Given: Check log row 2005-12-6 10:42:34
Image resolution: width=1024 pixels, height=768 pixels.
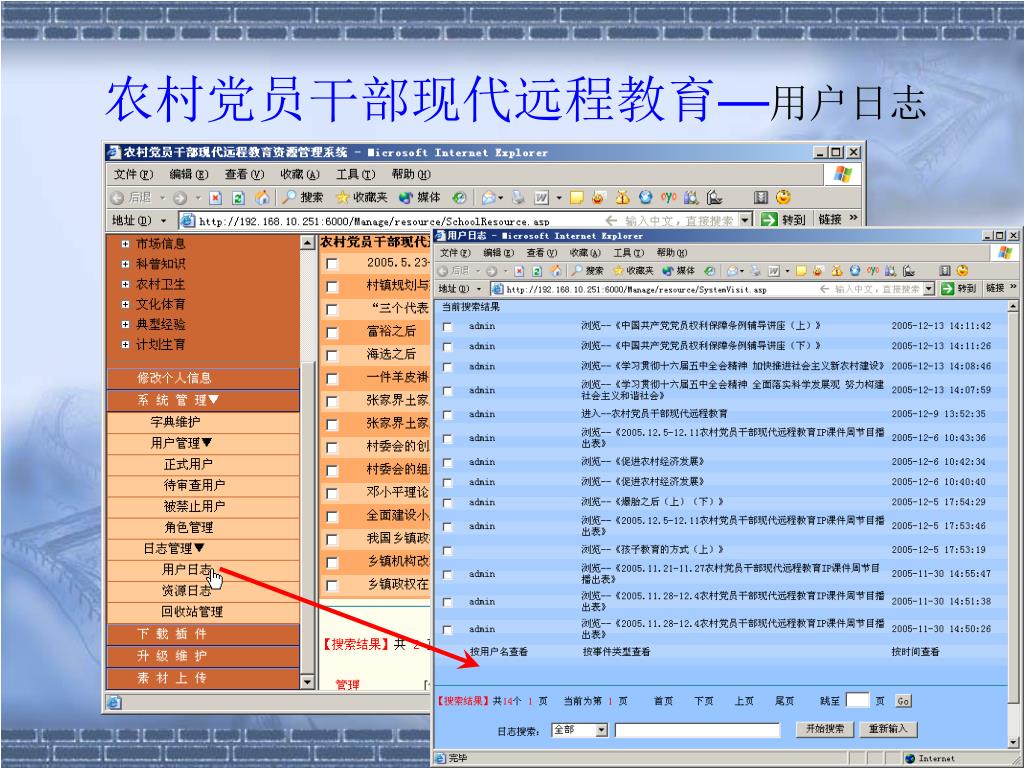Looking at the screenshot, I should pos(447,462).
